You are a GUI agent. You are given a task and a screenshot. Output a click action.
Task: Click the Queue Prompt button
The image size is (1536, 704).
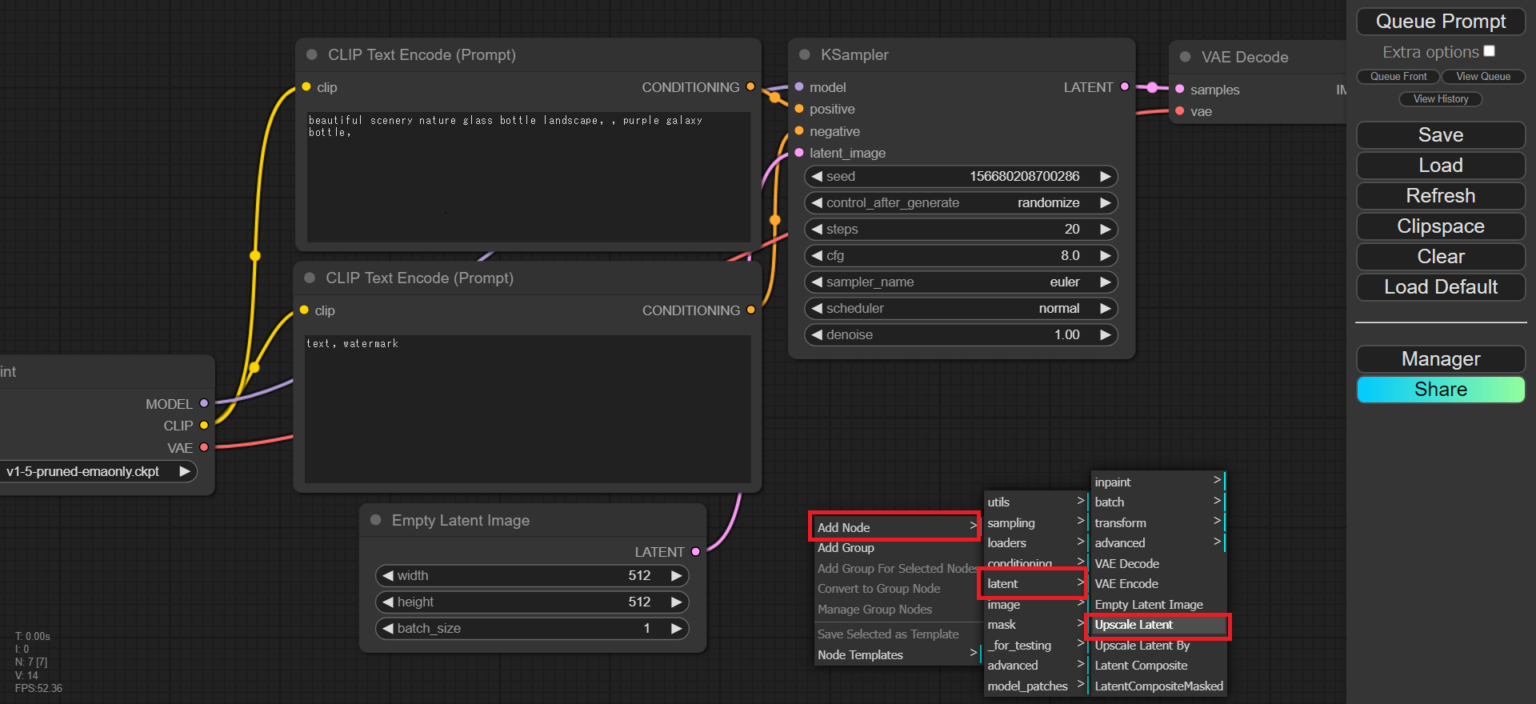click(x=1441, y=21)
